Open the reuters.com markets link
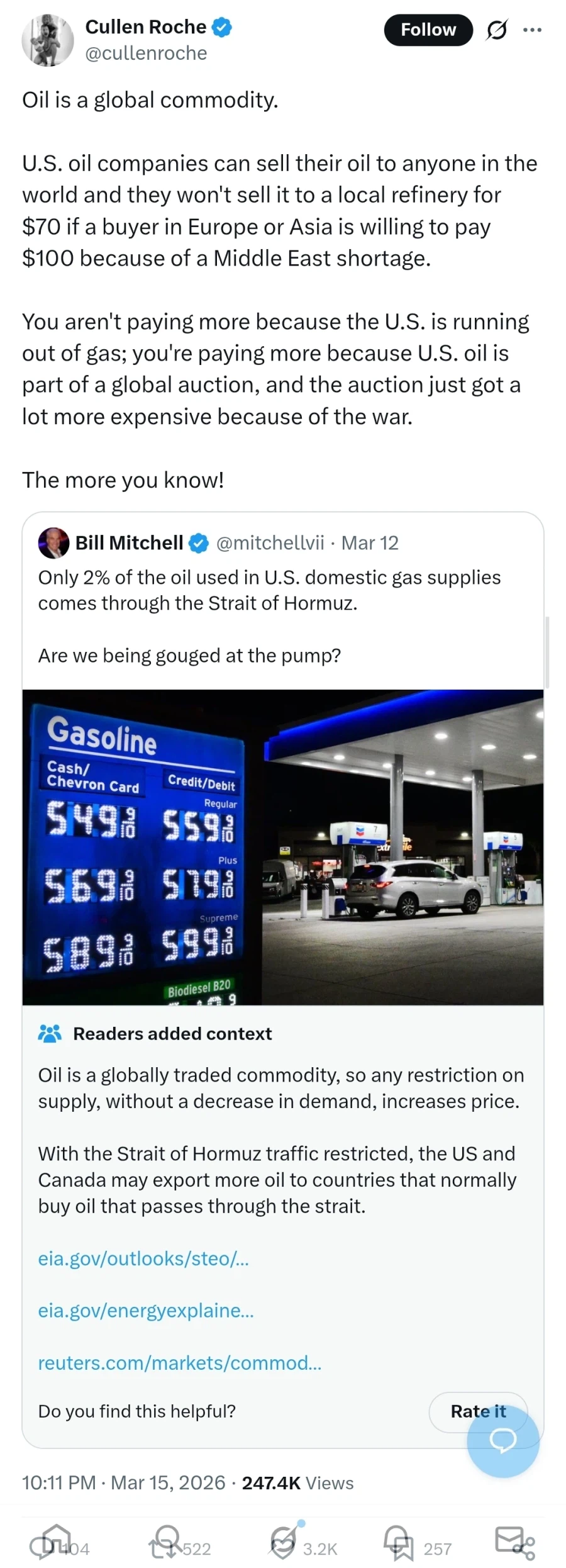Screen dimensions: 566x1568 (180, 1363)
